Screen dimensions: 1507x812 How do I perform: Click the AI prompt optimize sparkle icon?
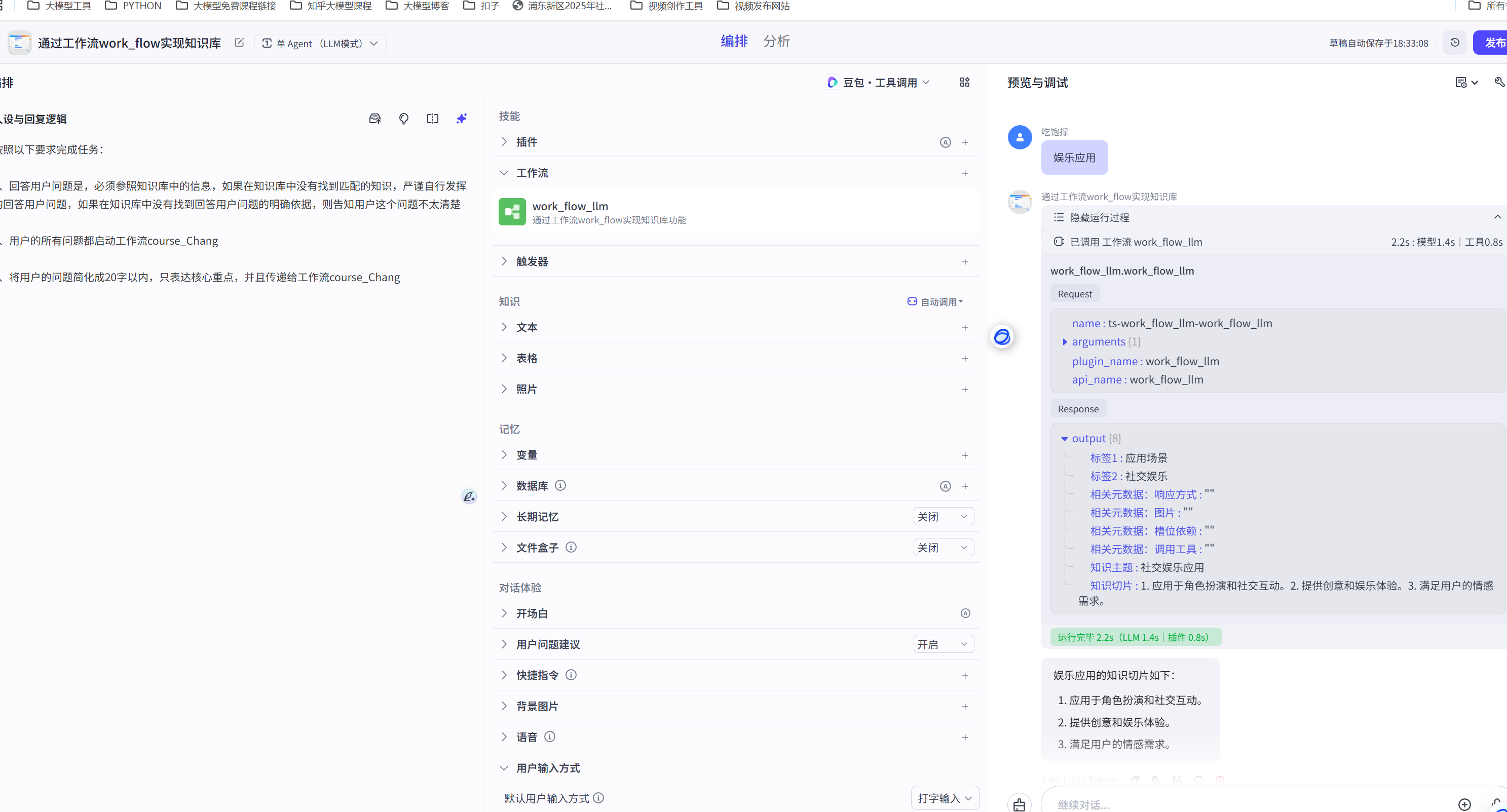462,119
